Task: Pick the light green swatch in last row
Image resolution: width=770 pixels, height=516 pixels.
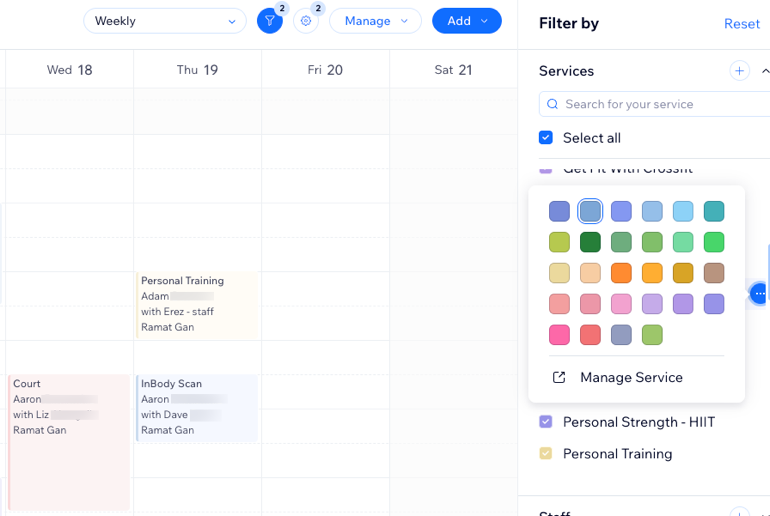Action: pos(652,335)
